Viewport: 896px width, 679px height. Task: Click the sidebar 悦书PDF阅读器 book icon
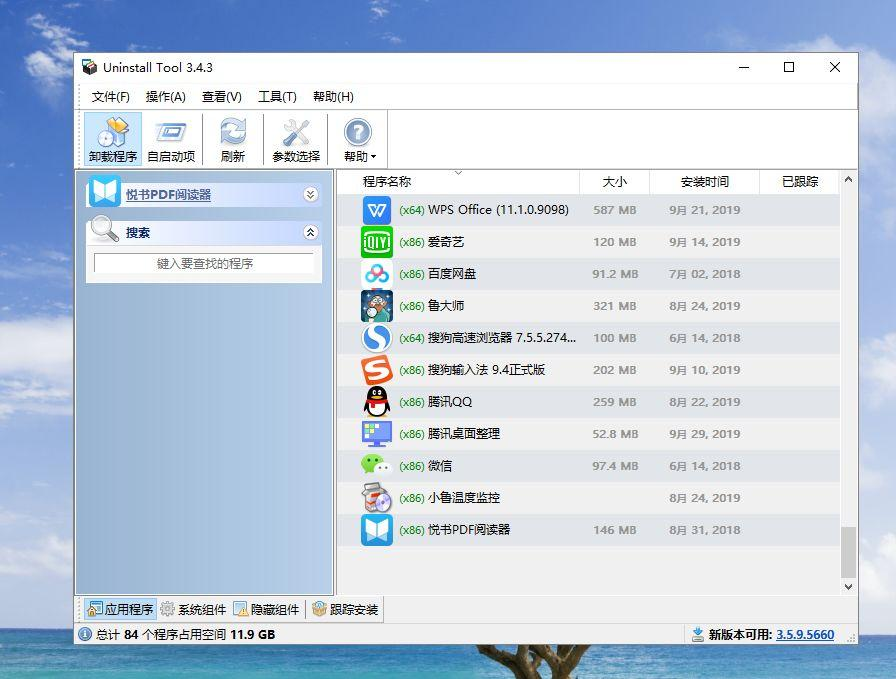pyautogui.click(x=104, y=192)
